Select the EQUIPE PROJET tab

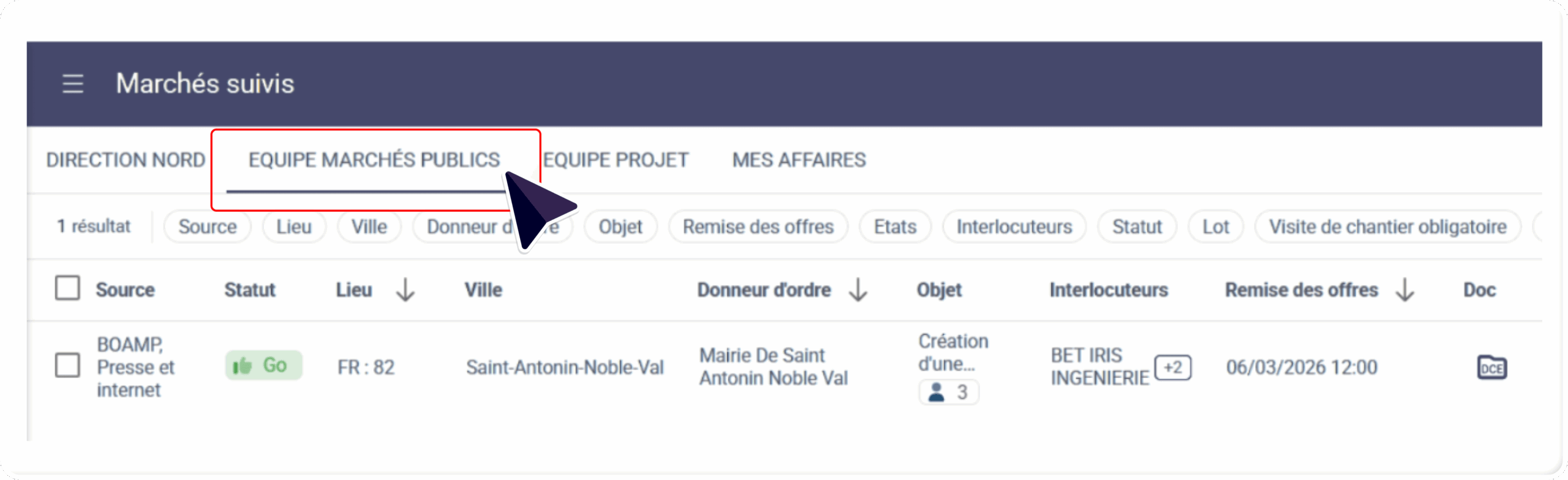[616, 160]
